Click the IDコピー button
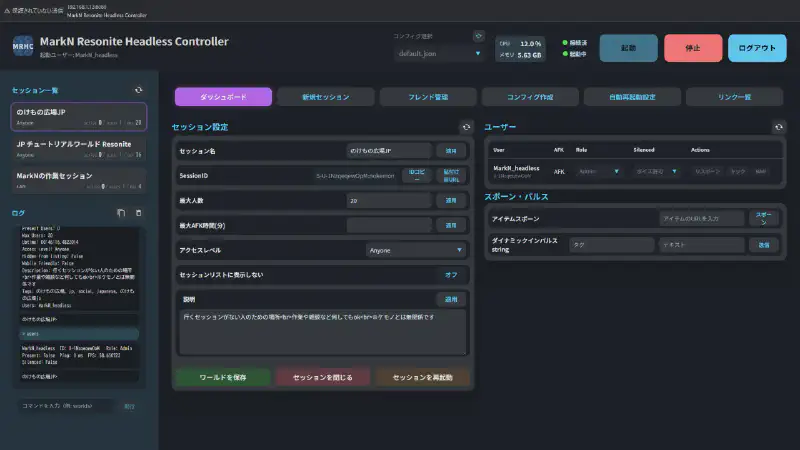 pyautogui.click(x=416, y=175)
